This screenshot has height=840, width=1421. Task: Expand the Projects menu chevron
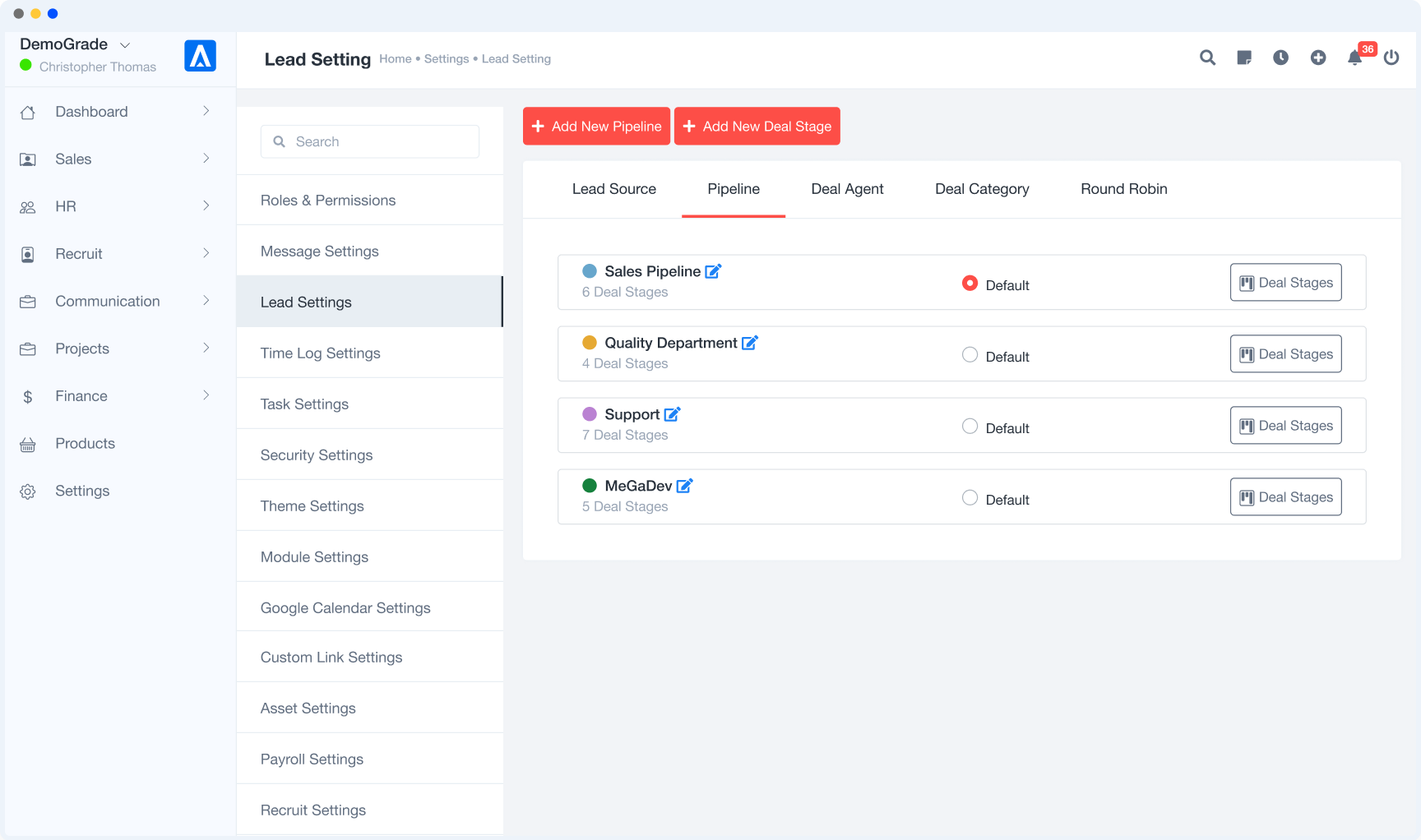tap(206, 348)
